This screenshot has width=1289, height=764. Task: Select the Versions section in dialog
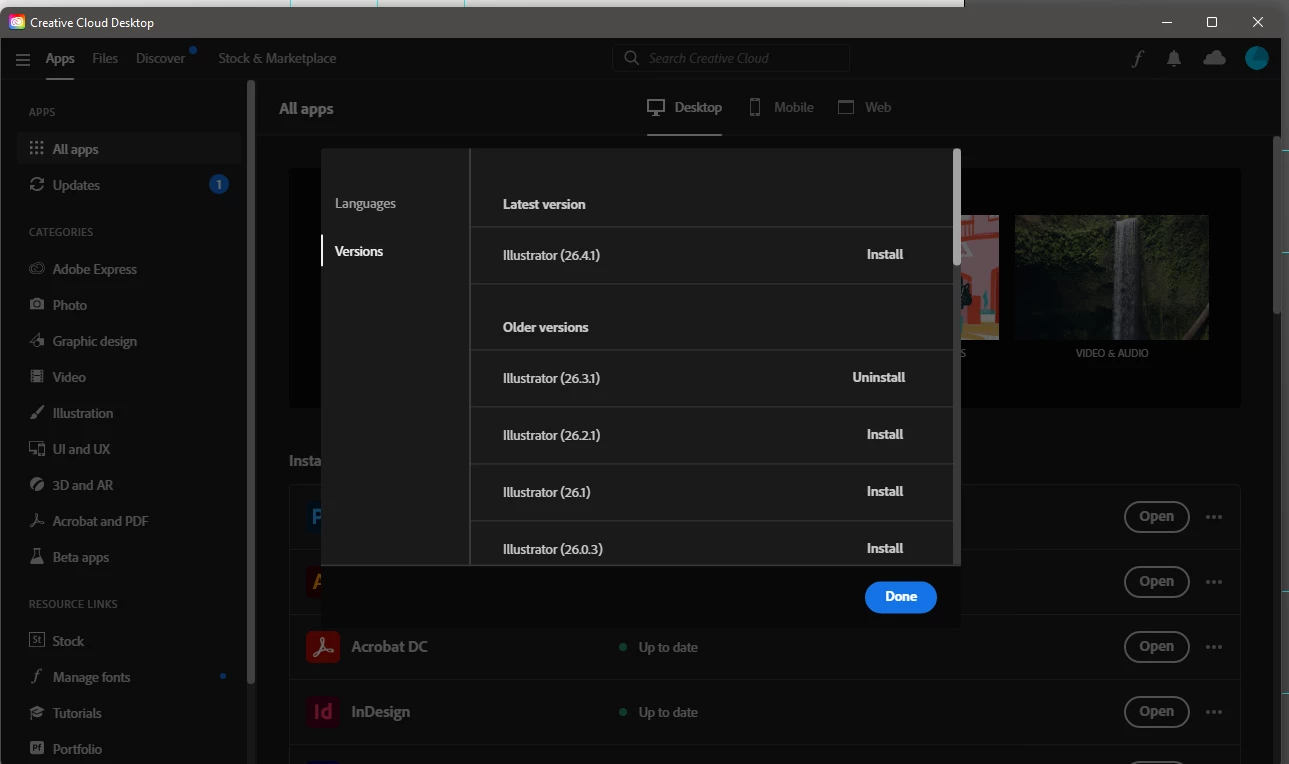tap(359, 251)
